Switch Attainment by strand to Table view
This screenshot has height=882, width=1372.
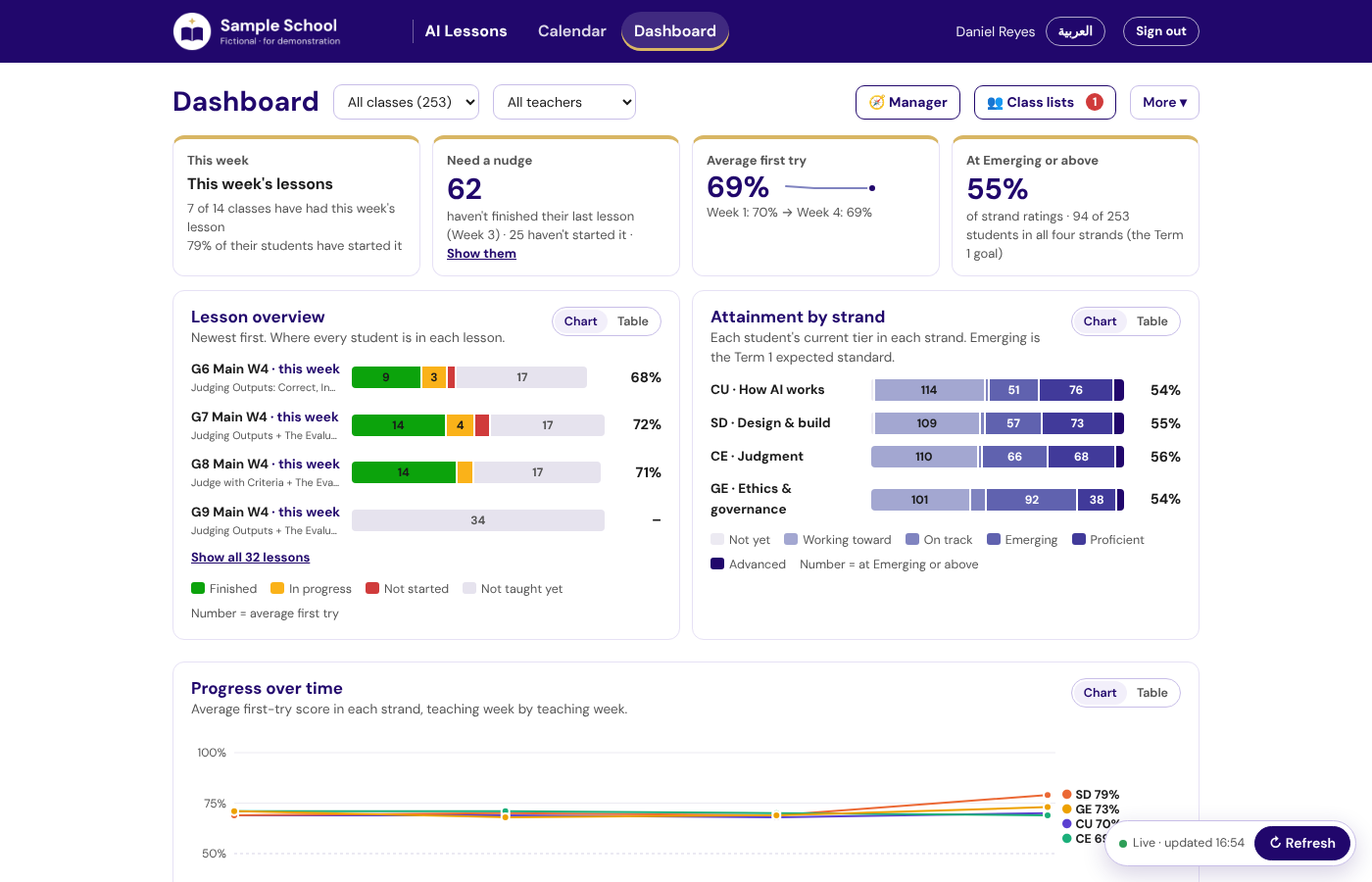pyautogui.click(x=1152, y=321)
